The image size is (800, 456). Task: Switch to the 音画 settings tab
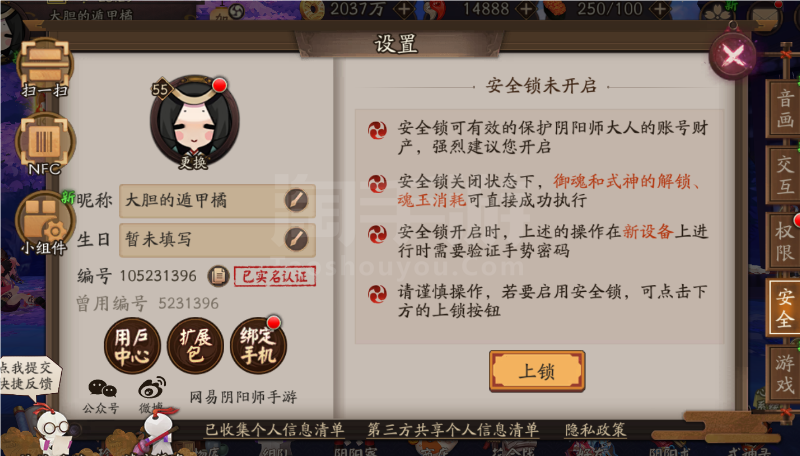pyautogui.click(x=783, y=108)
